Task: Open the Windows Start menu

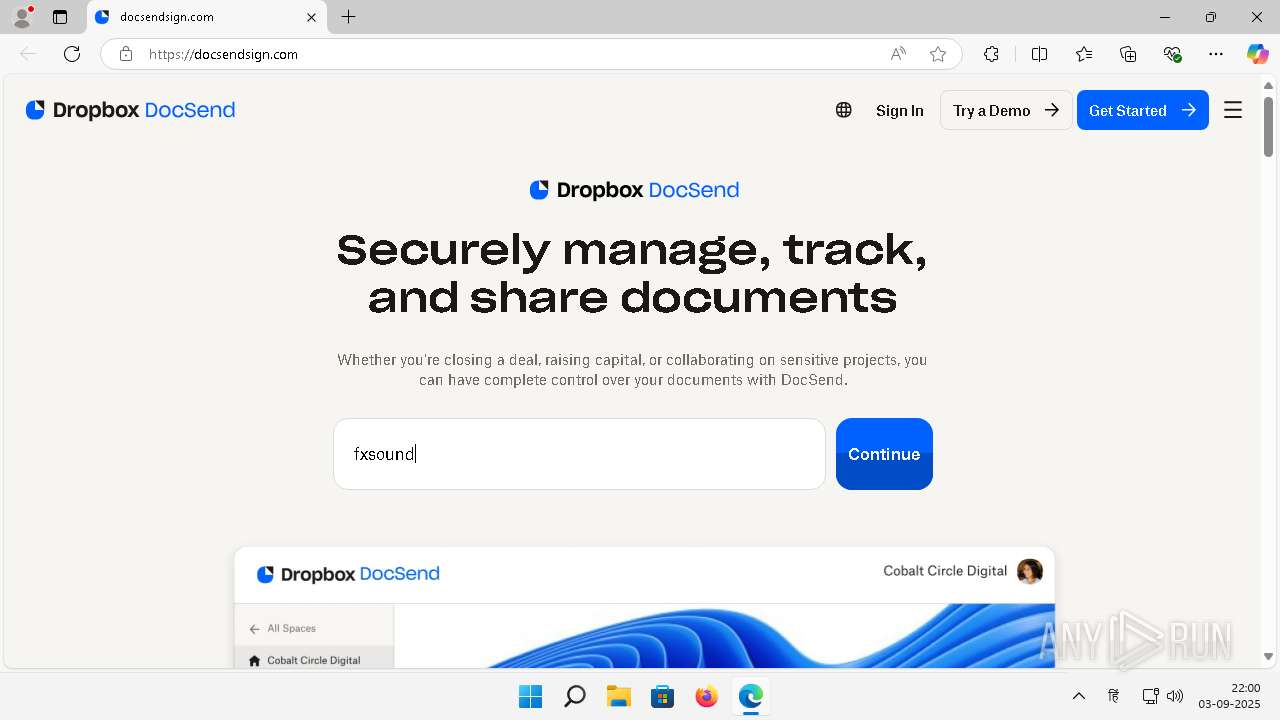Action: (x=530, y=696)
